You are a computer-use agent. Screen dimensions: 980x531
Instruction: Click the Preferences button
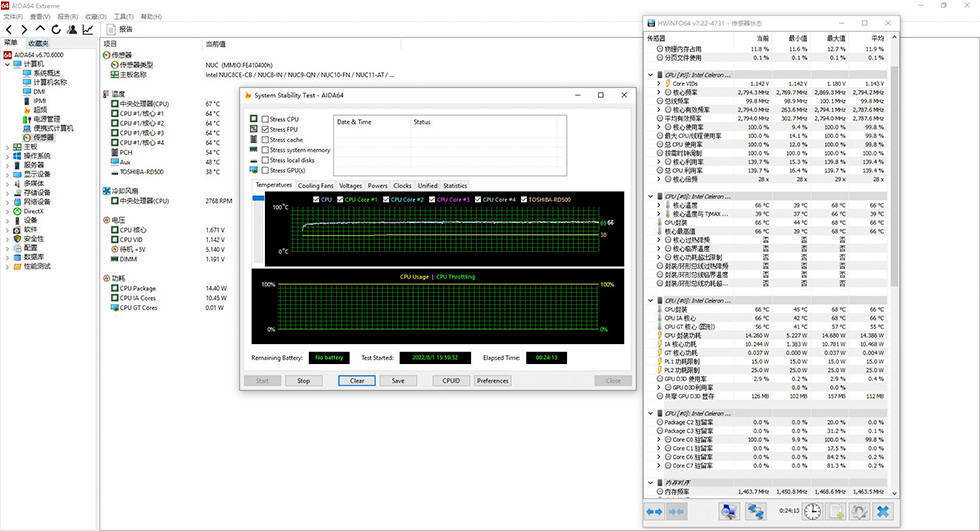pyautogui.click(x=493, y=380)
